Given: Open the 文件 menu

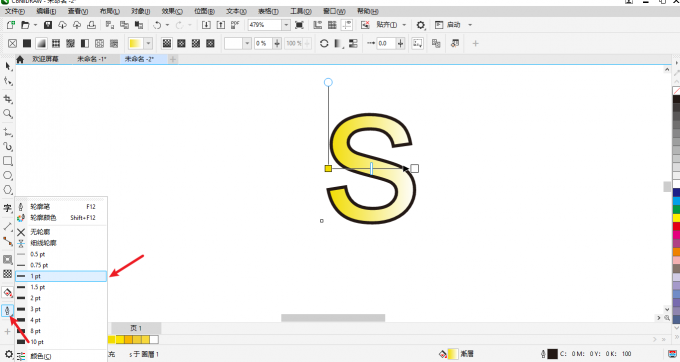Looking at the screenshot, I should point(14,11).
